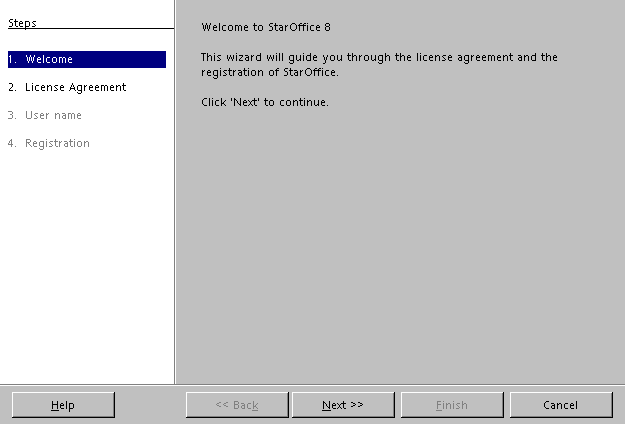Click the disabled << Back button
625x424 pixels.
pos(237,405)
